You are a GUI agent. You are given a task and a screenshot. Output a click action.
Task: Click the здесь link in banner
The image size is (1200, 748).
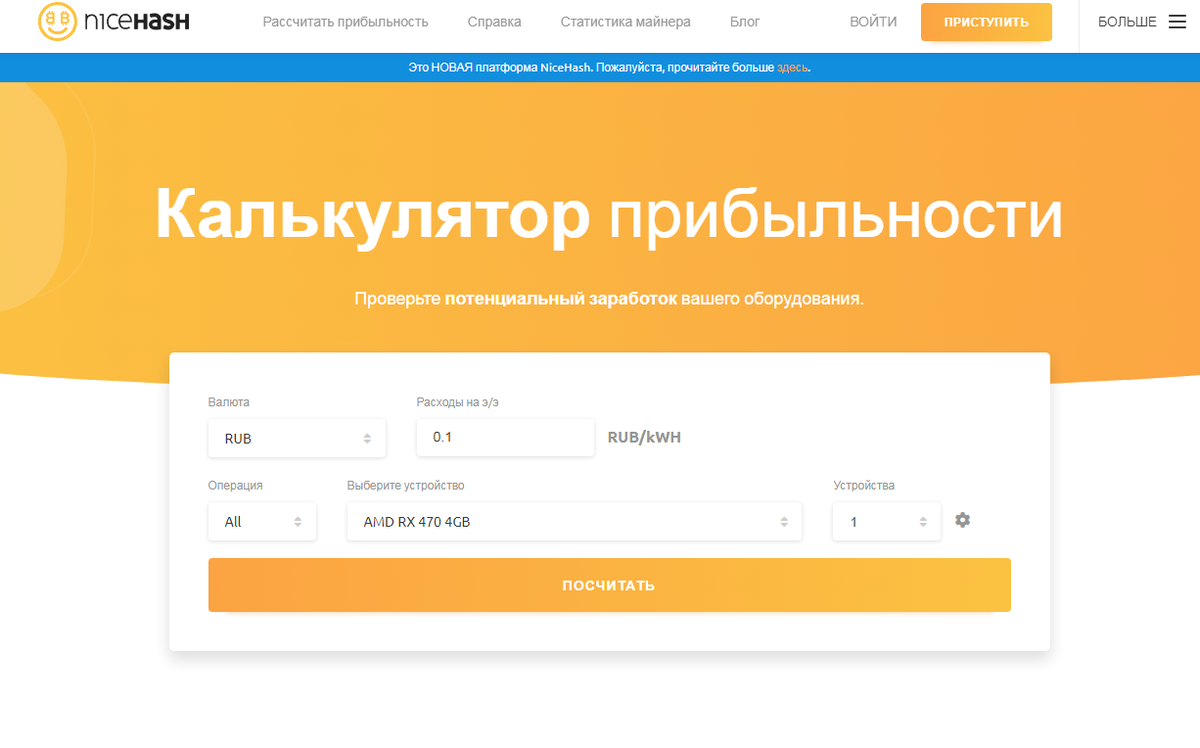[x=792, y=67]
